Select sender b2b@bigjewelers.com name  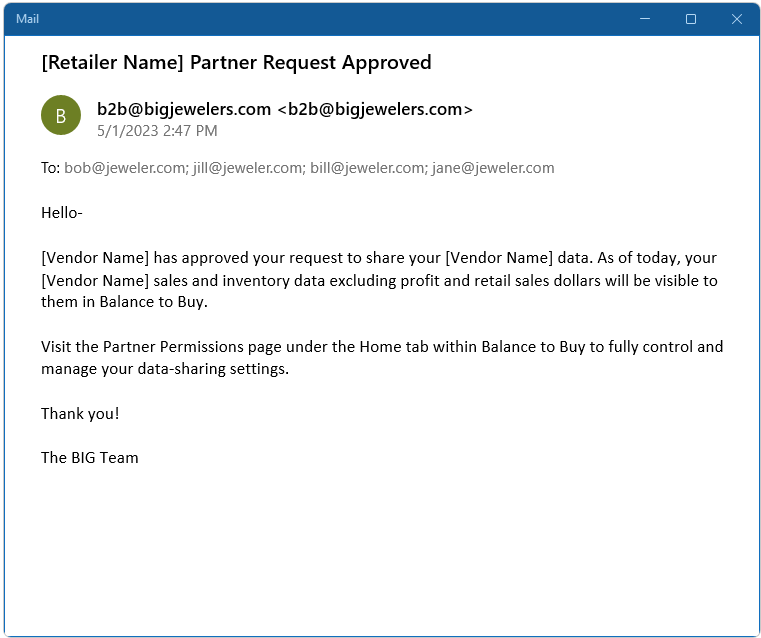pyautogui.click(x=183, y=109)
